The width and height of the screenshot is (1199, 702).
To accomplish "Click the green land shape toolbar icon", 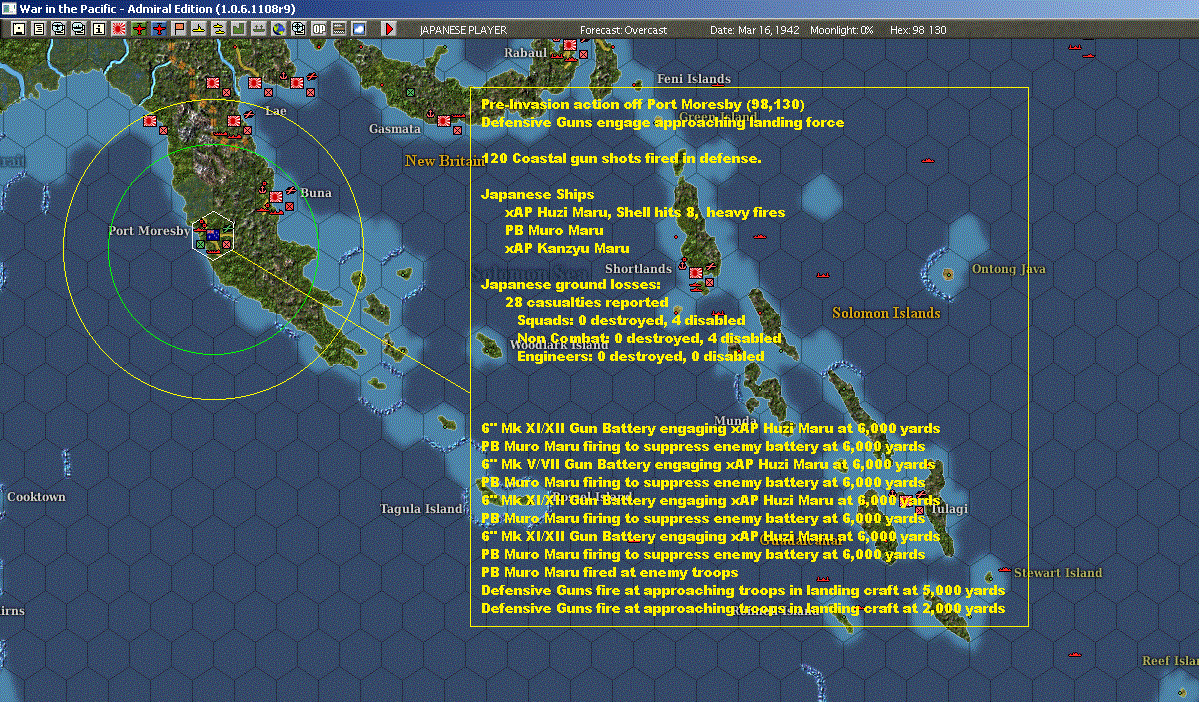I will tap(239, 29).
